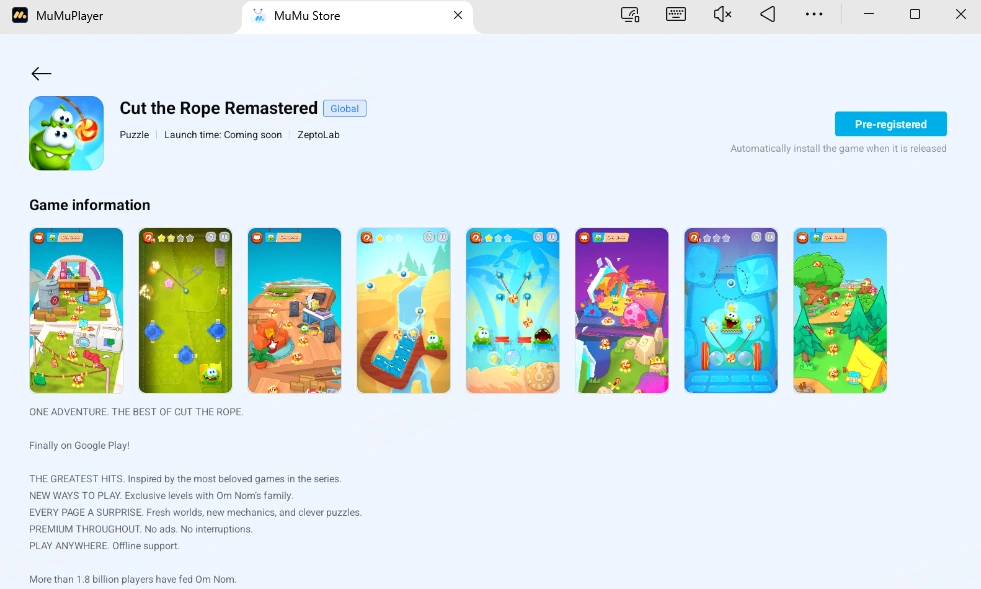Minimize the MuMuPlayer window
Viewport: 981px width, 589px height.
[x=869, y=14]
